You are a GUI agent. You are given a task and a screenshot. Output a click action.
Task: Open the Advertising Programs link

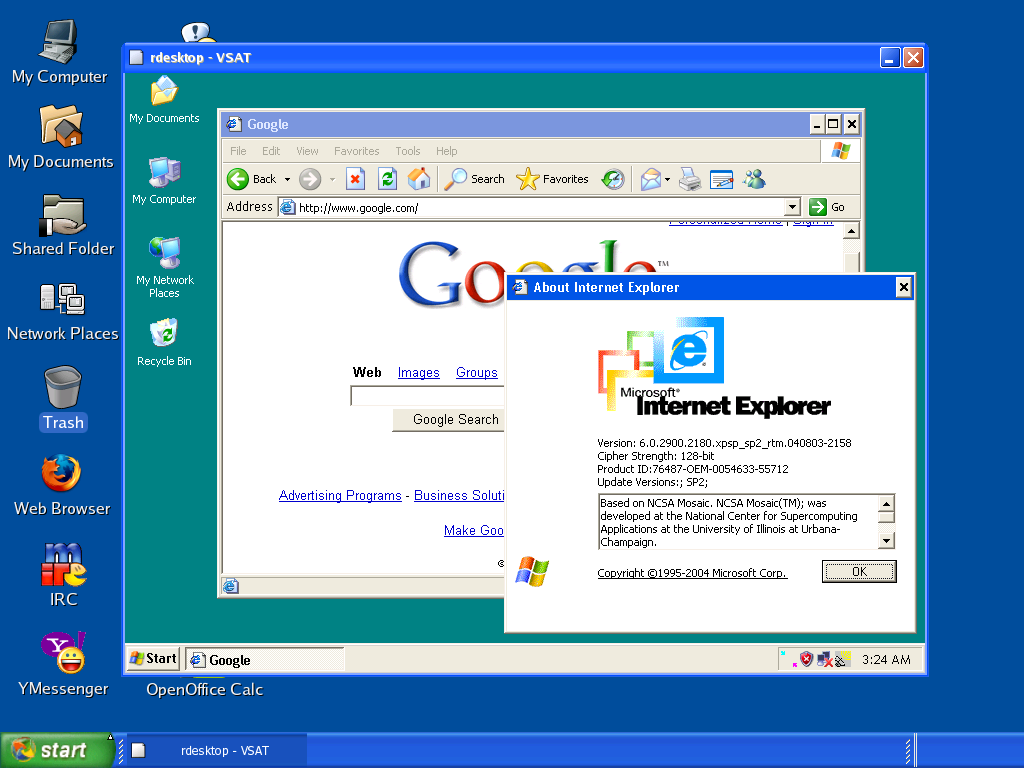point(340,496)
